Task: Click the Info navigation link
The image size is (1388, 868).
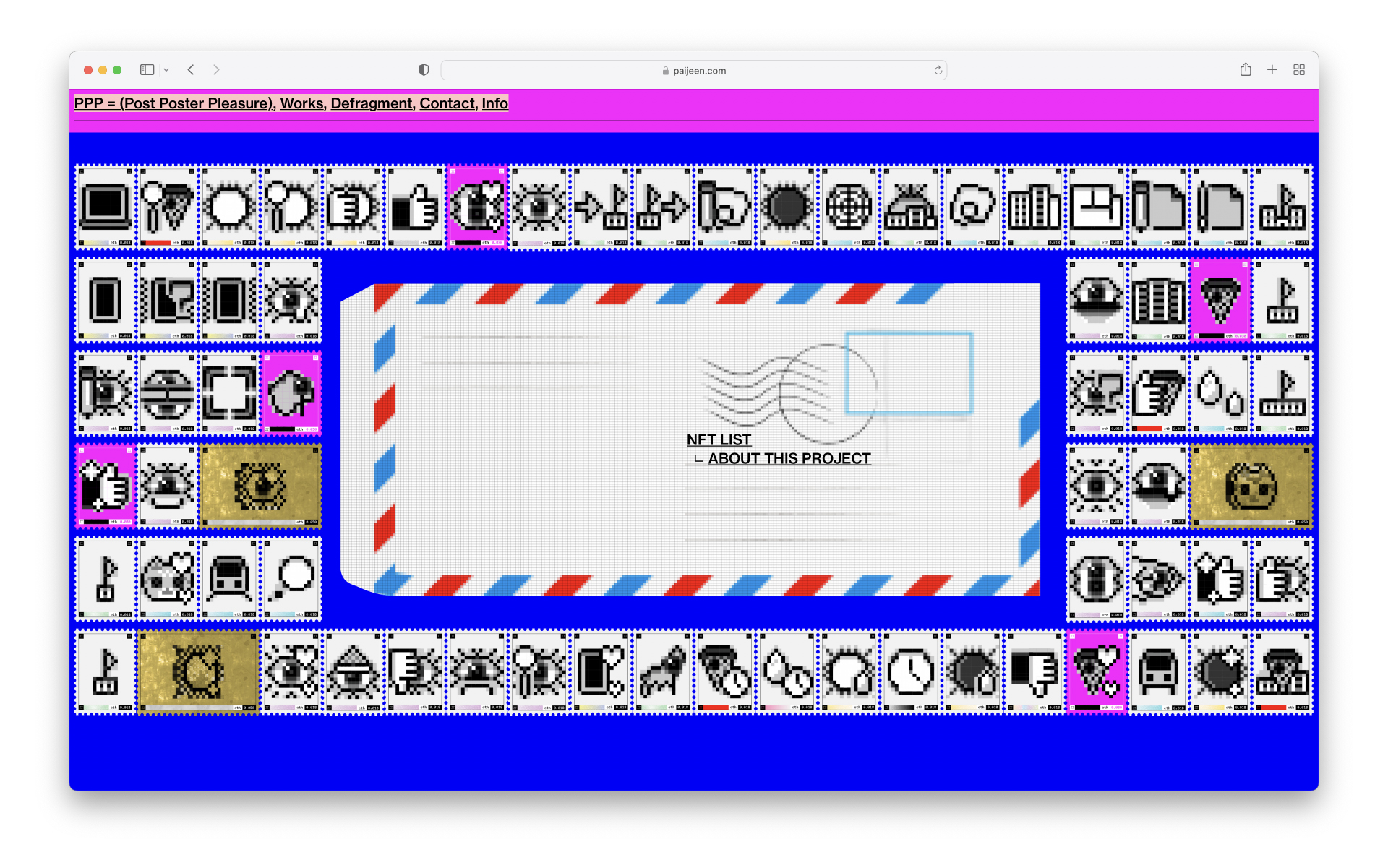Action: tap(494, 103)
